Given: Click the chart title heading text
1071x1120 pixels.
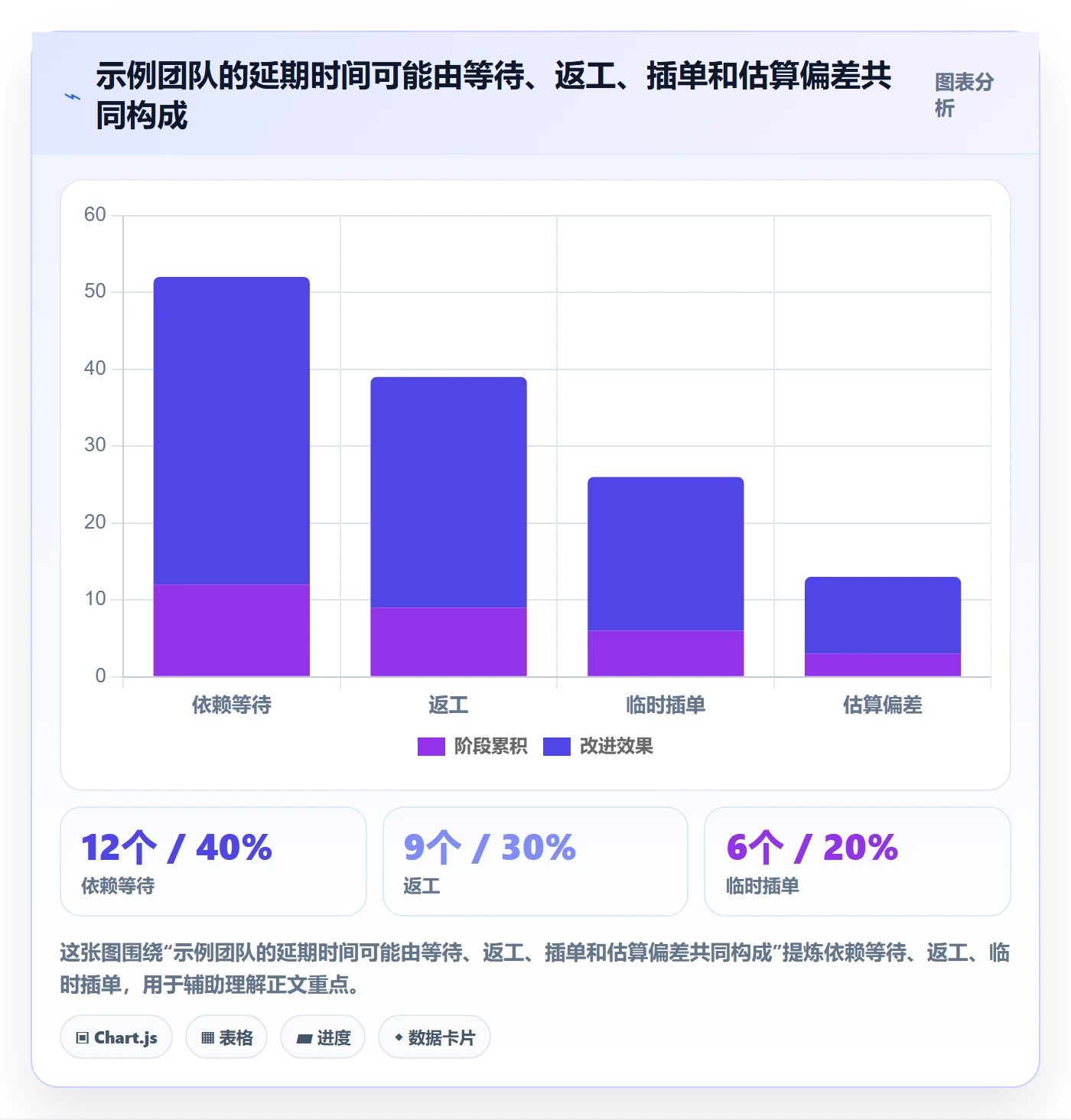Looking at the screenshot, I should point(493,96).
